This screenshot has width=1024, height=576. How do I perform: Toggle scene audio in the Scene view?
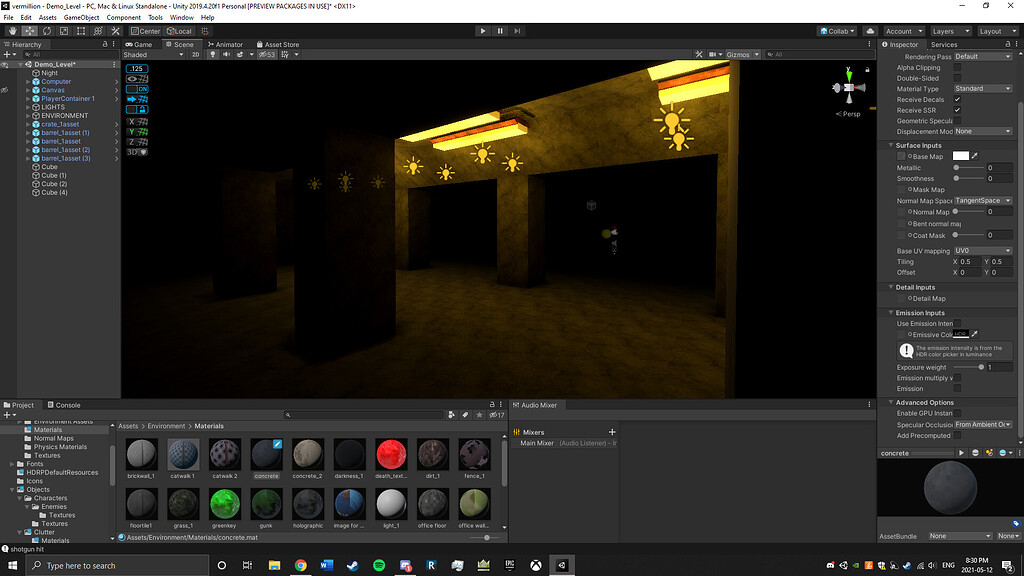click(x=227, y=54)
